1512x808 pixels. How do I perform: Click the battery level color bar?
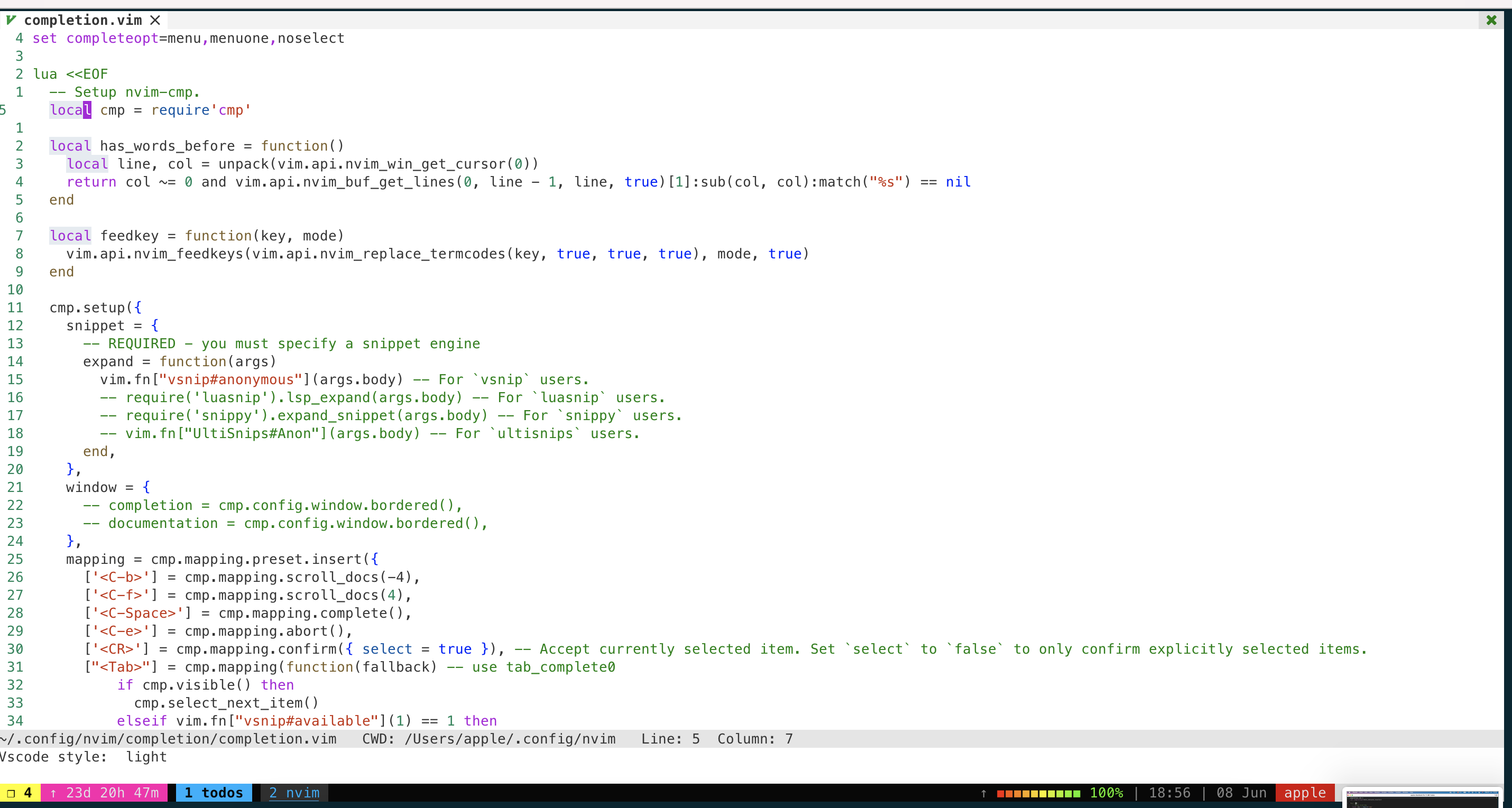1038,793
